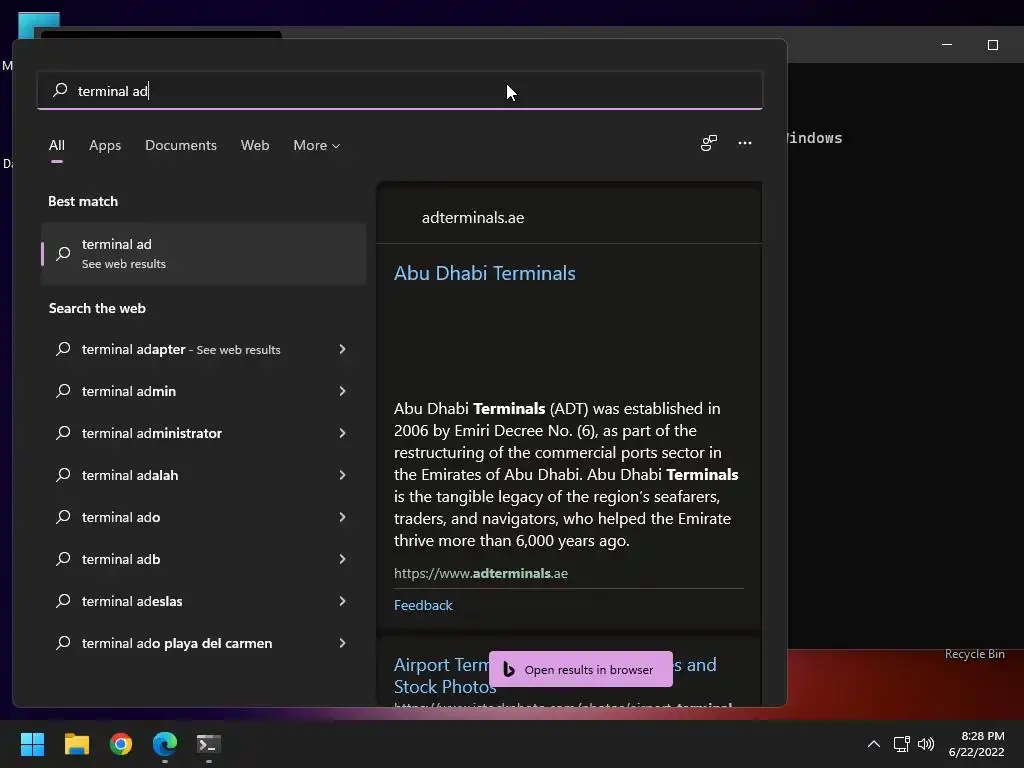Click the network status tray icon

point(902,744)
